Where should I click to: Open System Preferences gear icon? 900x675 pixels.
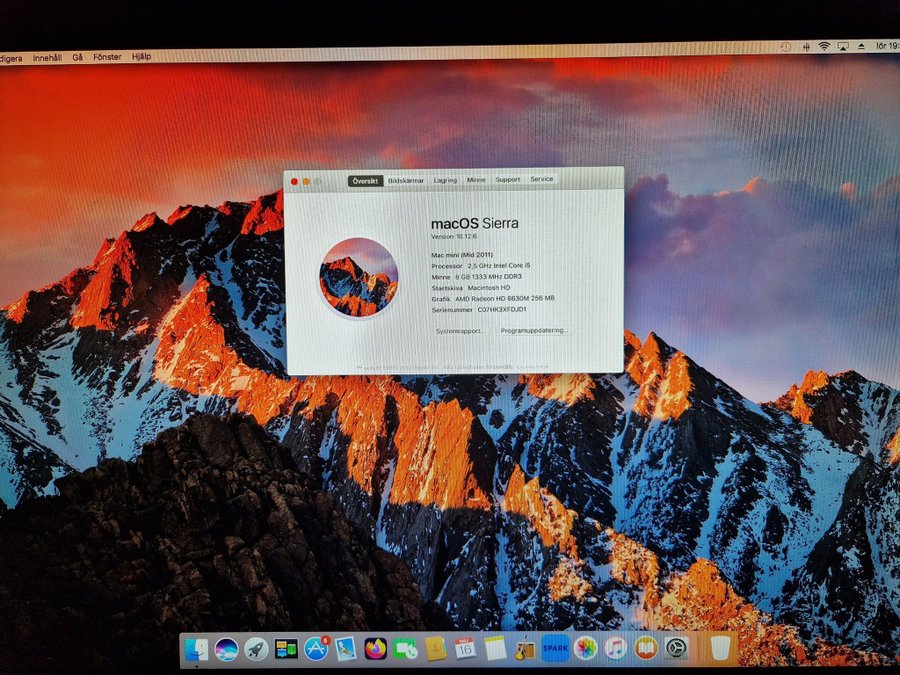[x=676, y=649]
